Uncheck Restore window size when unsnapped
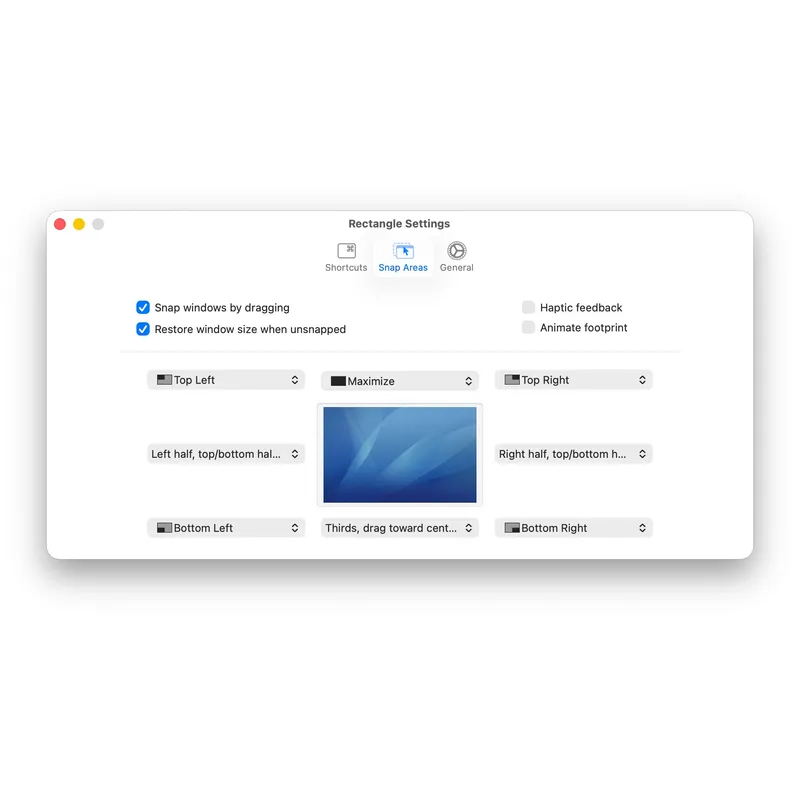The width and height of the screenshot is (800, 800). (143, 329)
